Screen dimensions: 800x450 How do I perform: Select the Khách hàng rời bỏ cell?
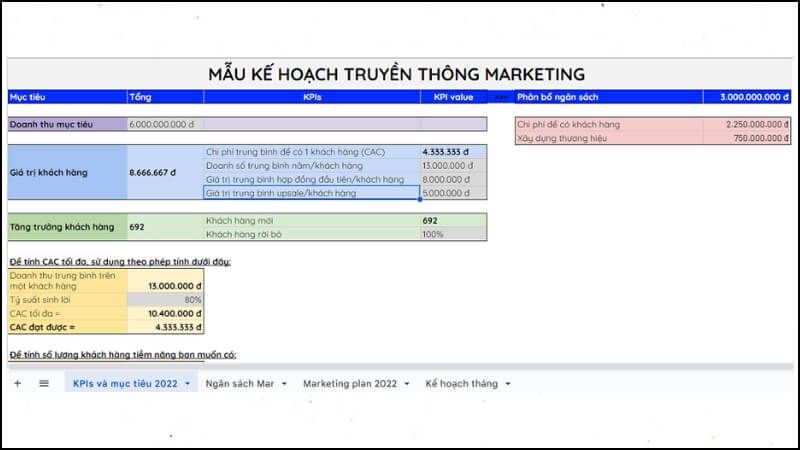coord(312,234)
